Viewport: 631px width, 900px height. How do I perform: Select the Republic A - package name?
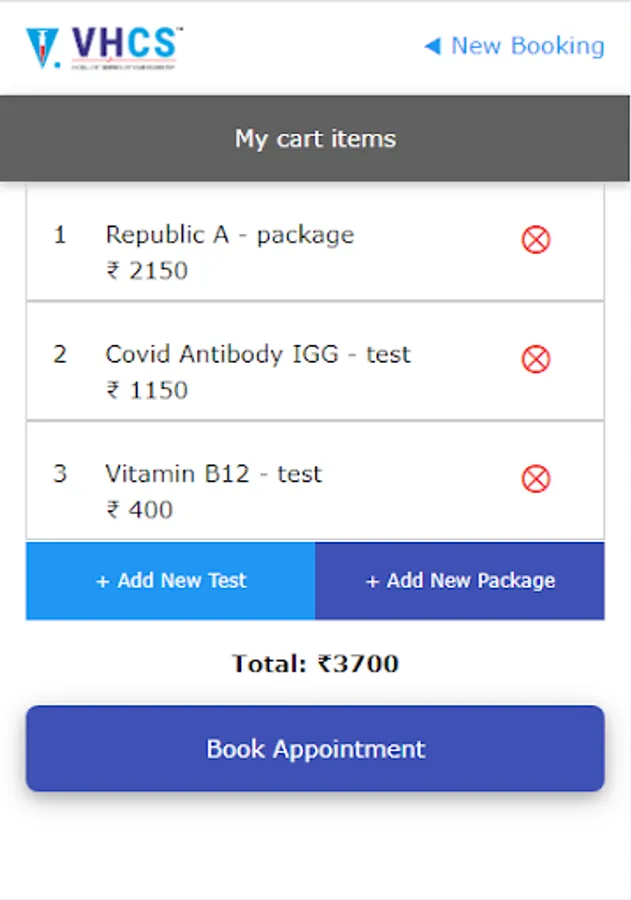[x=230, y=235]
